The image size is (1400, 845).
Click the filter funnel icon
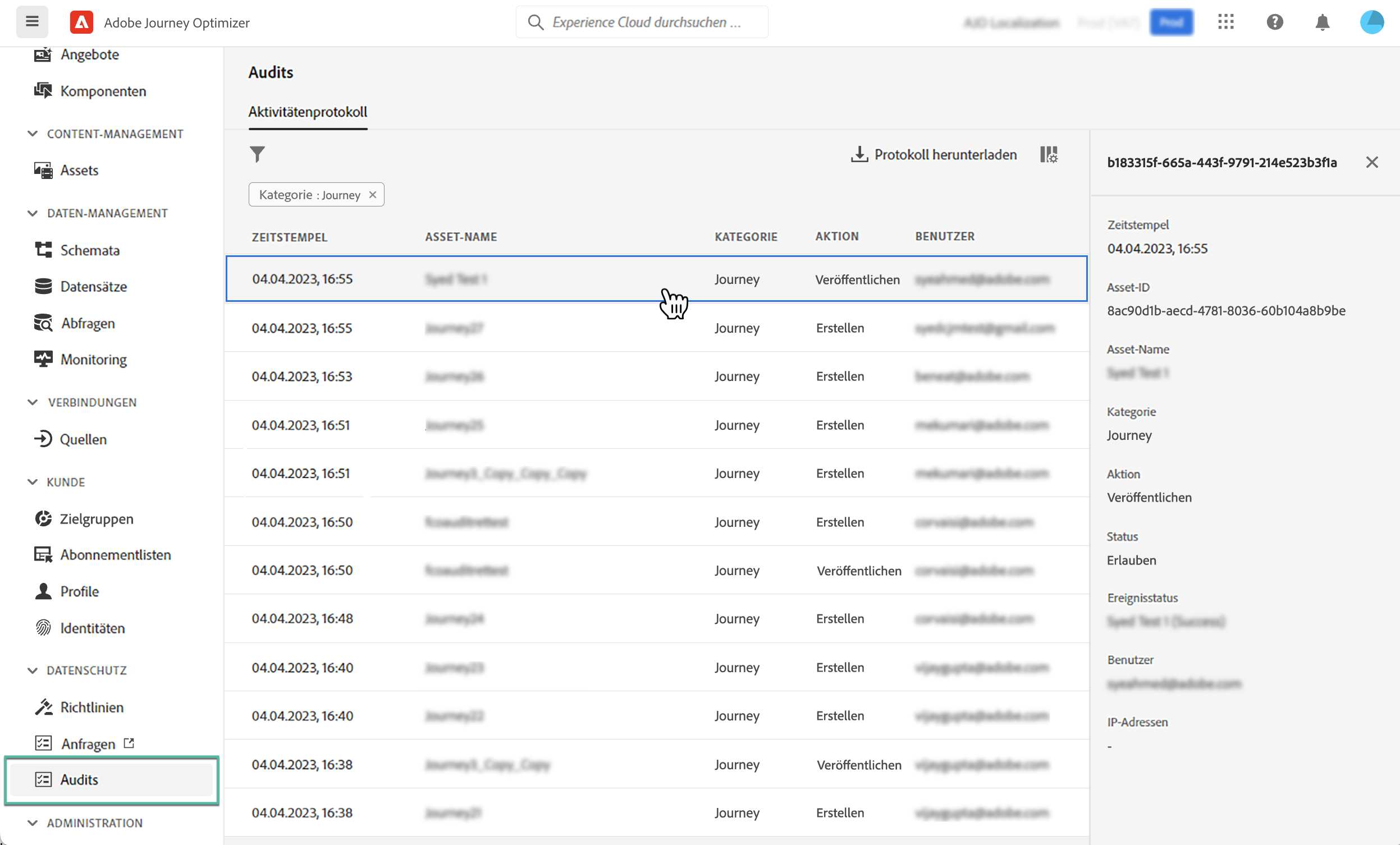point(258,154)
